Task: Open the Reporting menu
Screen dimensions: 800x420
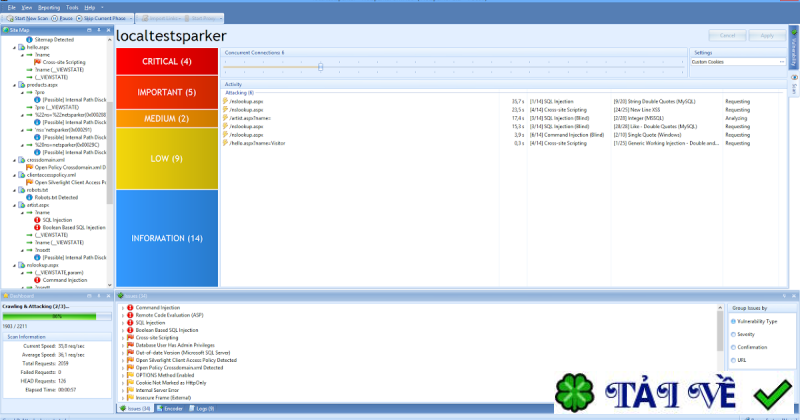Action: click(49, 8)
